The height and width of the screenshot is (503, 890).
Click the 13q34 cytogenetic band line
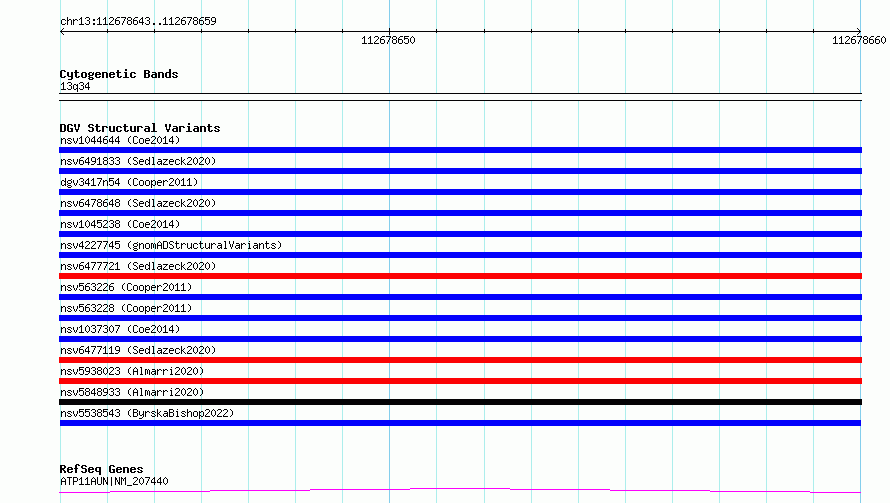(x=460, y=97)
